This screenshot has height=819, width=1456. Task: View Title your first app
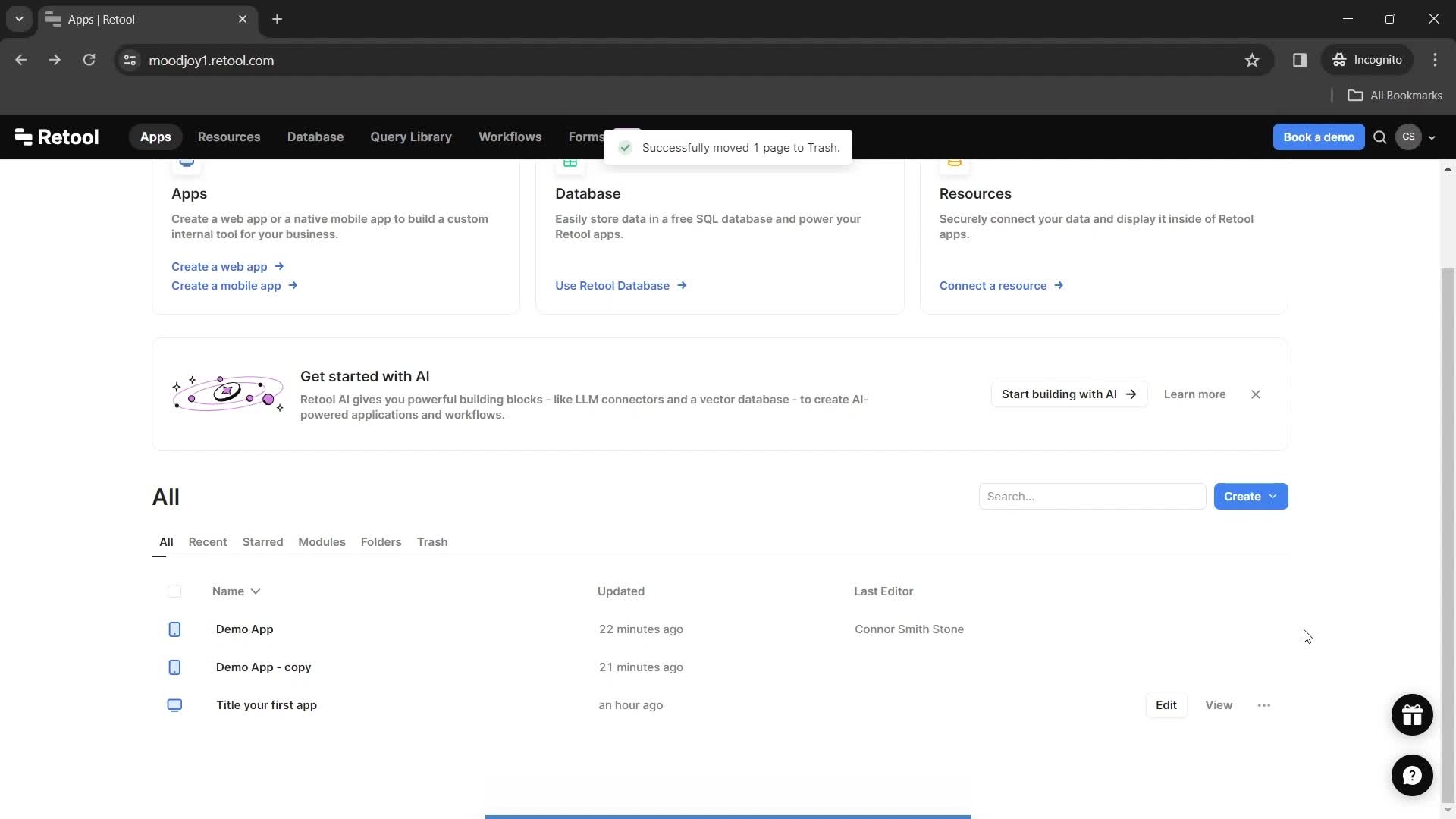coord(1219,705)
